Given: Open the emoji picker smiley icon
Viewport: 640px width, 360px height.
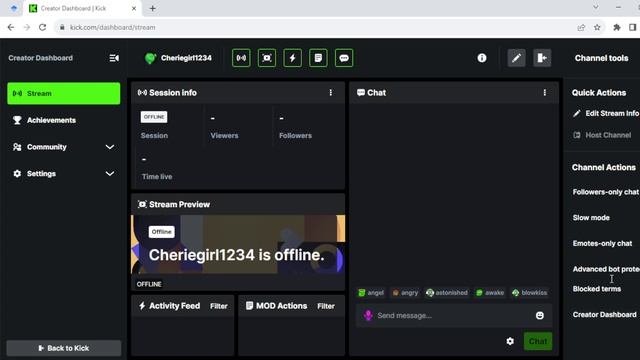Looking at the screenshot, I should pyautogui.click(x=540, y=316).
